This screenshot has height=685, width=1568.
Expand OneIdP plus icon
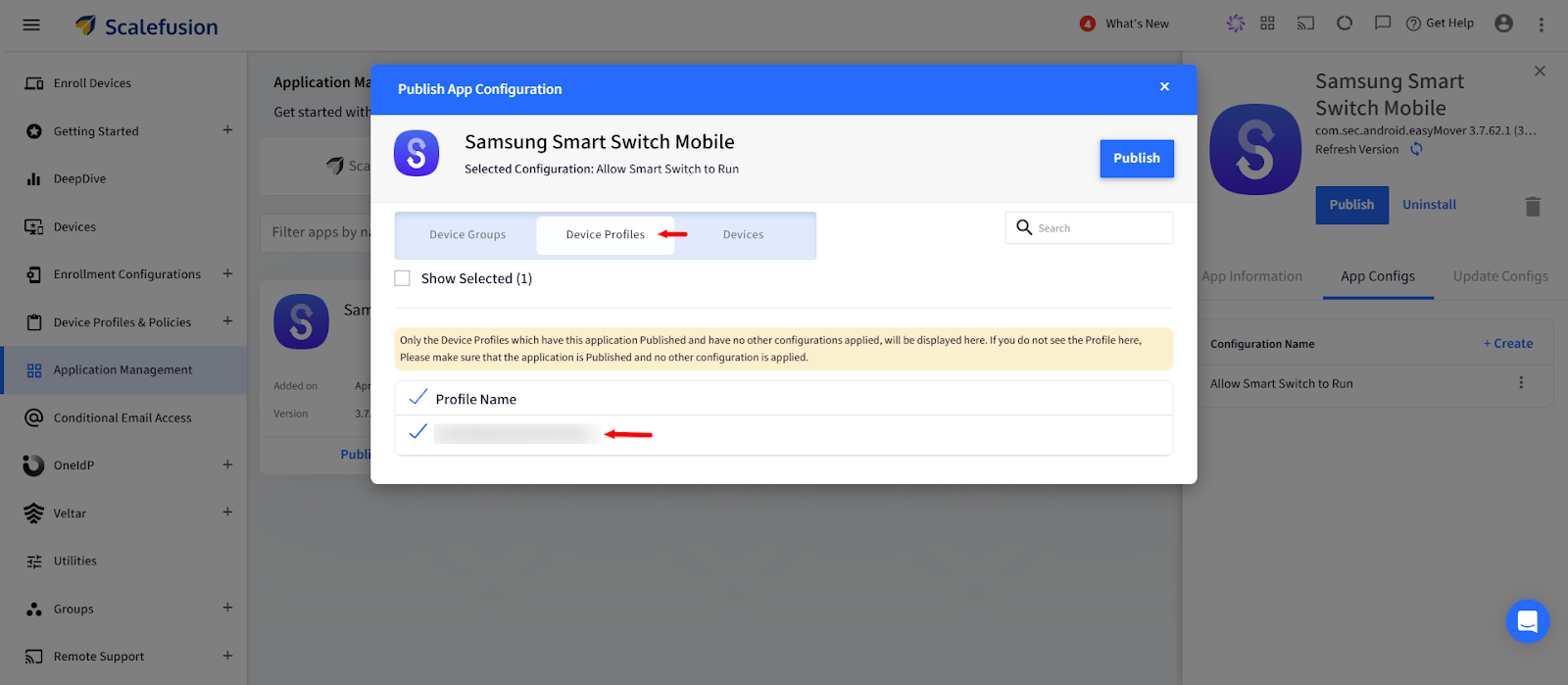227,464
